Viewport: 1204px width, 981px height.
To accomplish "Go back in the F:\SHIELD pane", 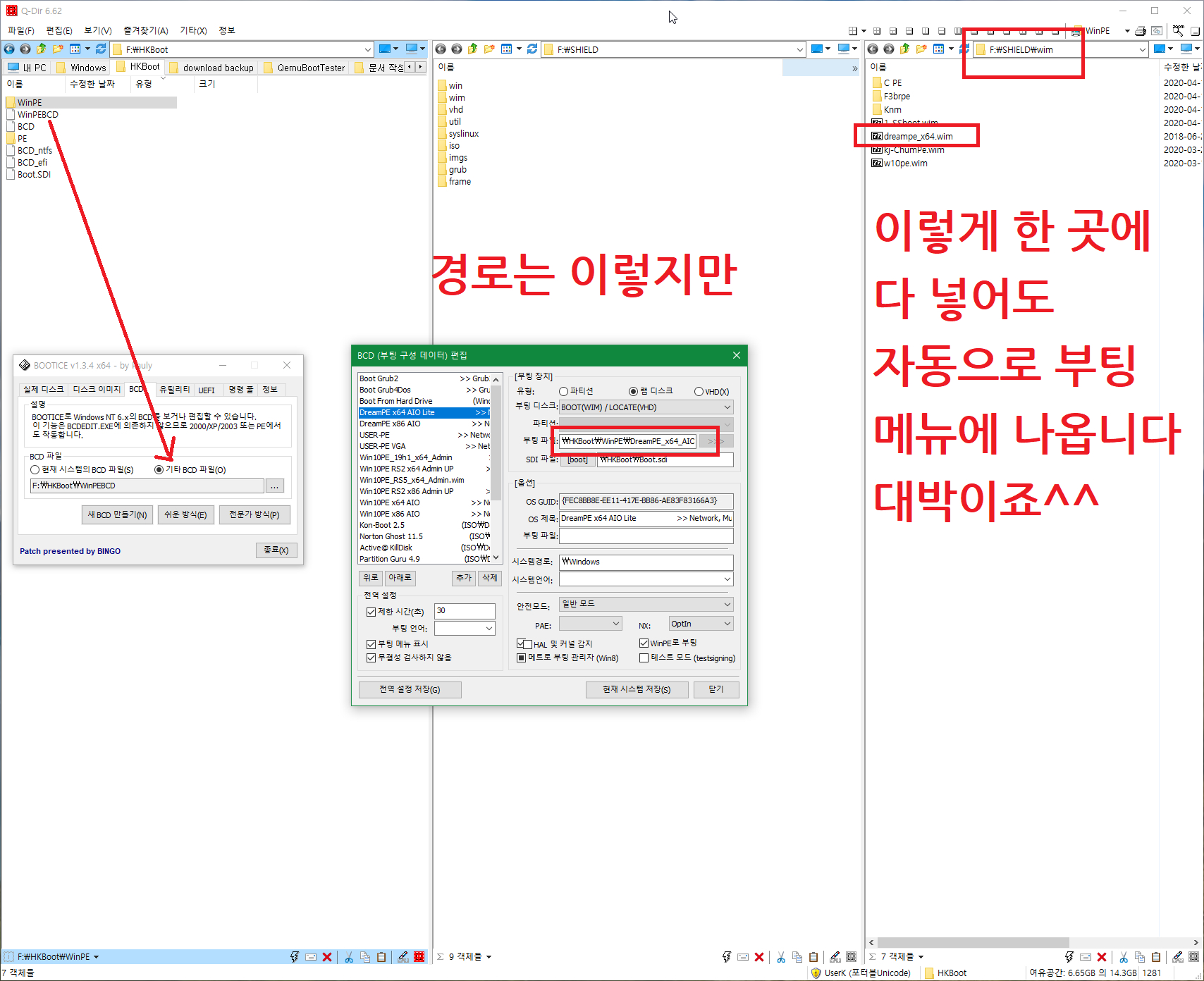I will 441,49.
